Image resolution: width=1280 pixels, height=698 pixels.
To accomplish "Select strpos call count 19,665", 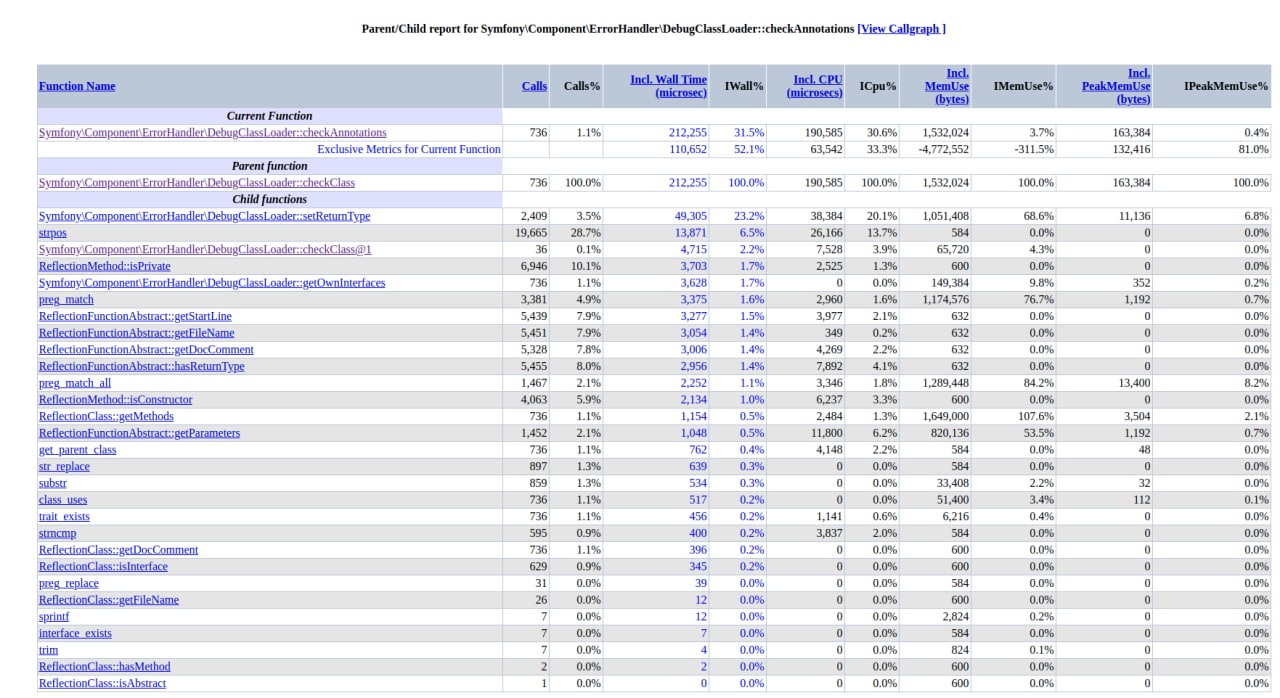I will click(531, 233).
